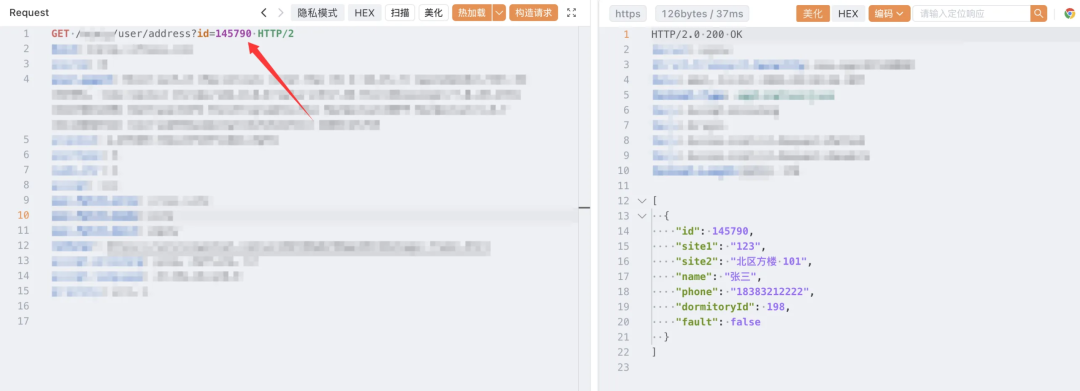This screenshot has height=391, width=1080.
Task: Collapse the JSON object at line 13
Action: pos(642,216)
